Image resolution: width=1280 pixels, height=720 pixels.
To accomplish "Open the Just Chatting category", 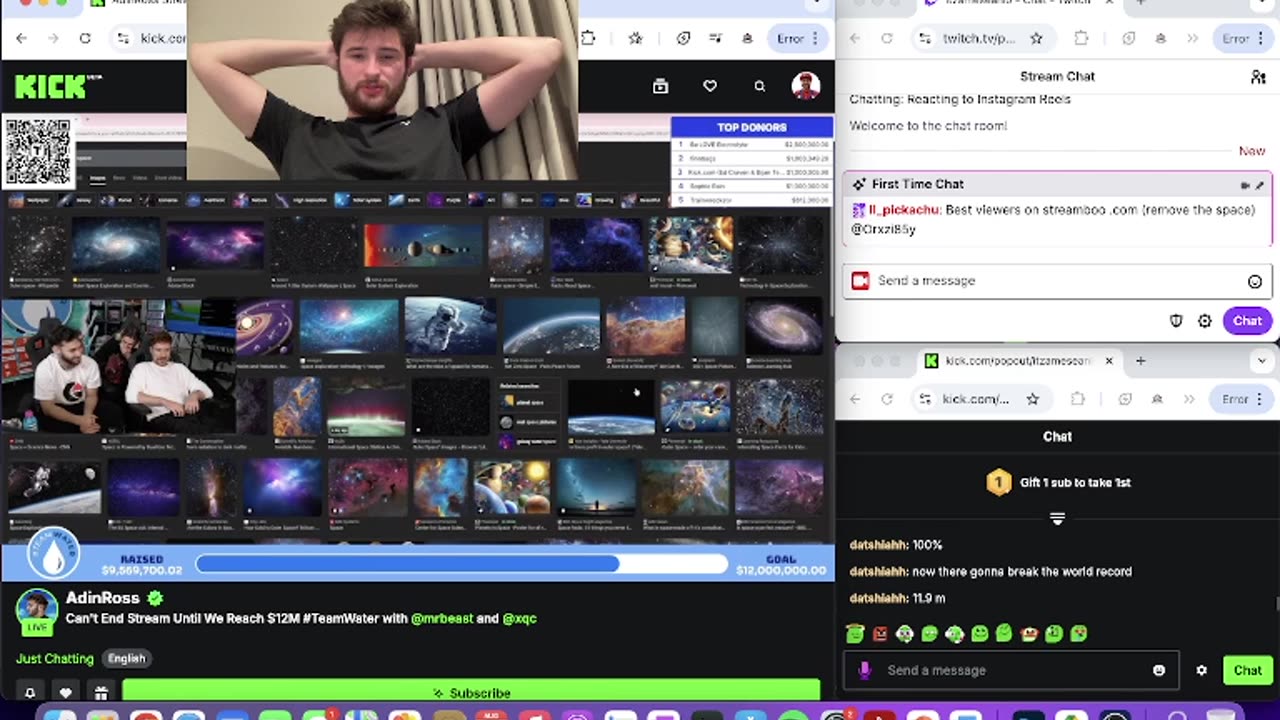I will point(55,659).
